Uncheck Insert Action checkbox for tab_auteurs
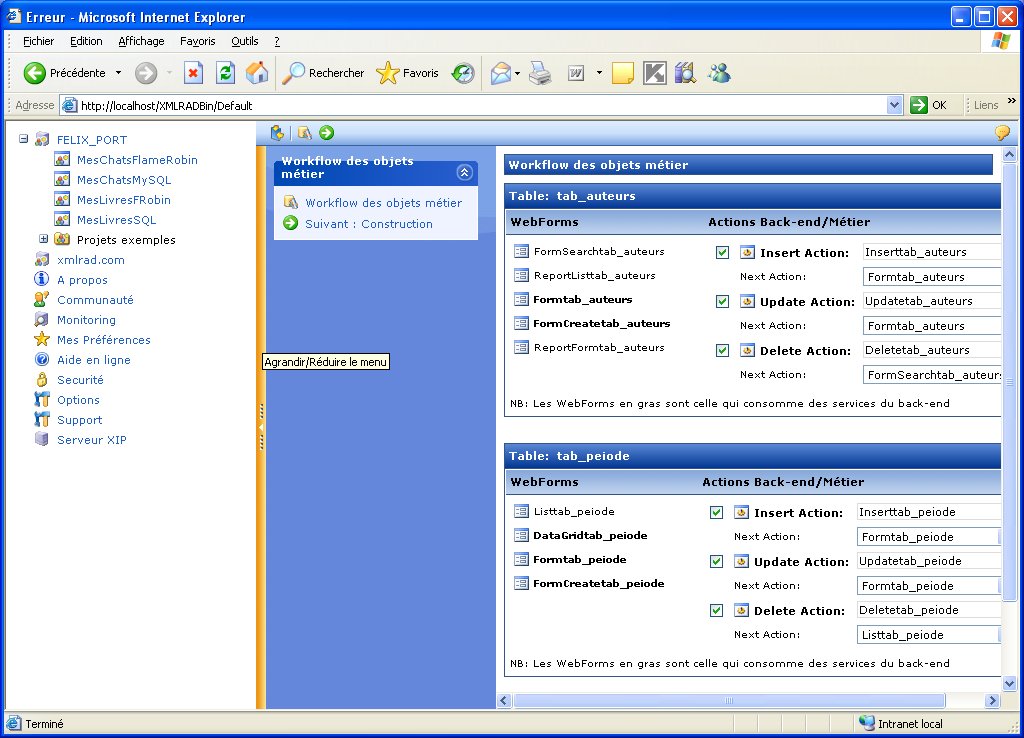Image resolution: width=1024 pixels, height=738 pixels. click(722, 253)
